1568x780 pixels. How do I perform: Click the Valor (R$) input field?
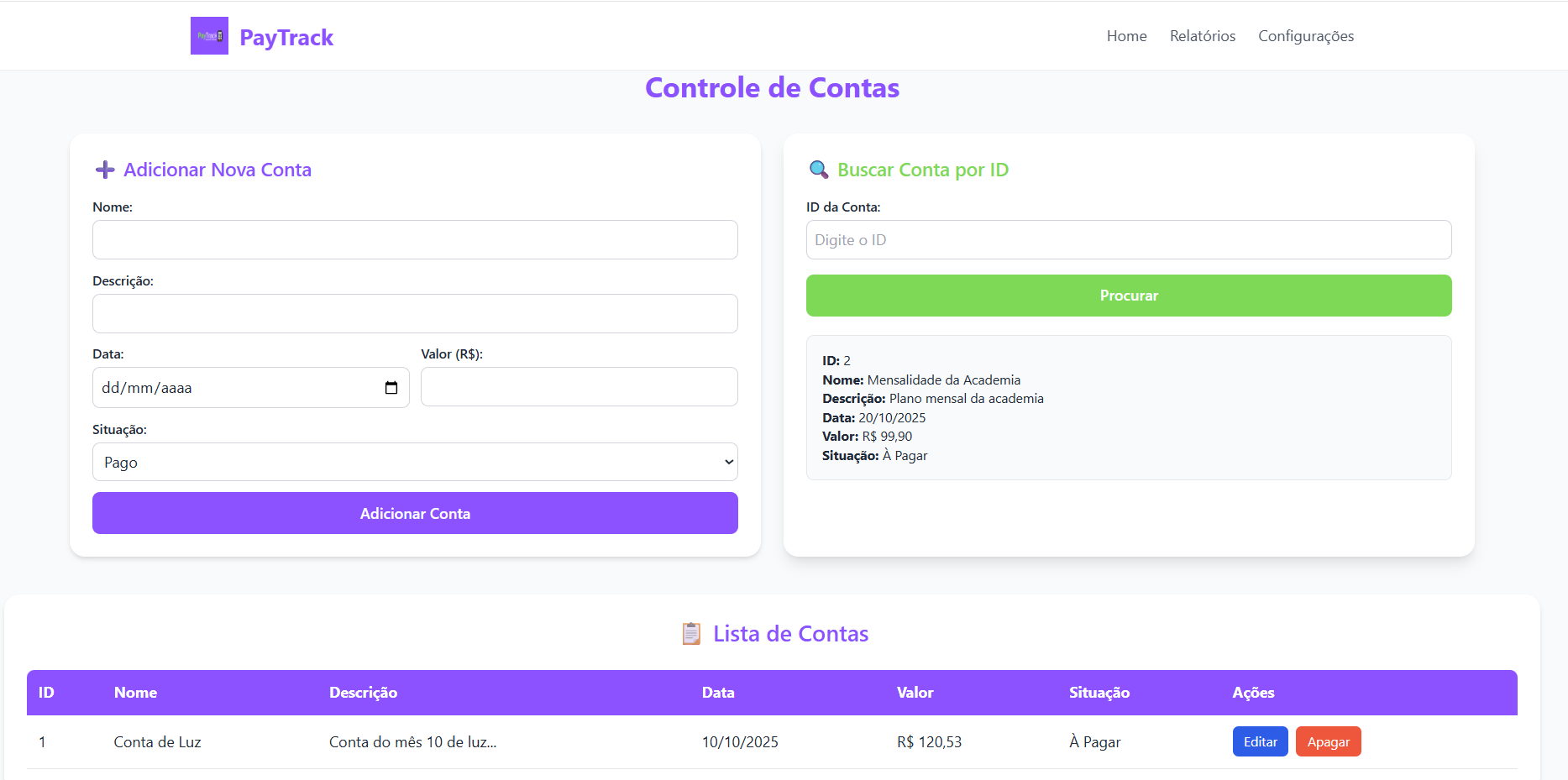coord(579,386)
